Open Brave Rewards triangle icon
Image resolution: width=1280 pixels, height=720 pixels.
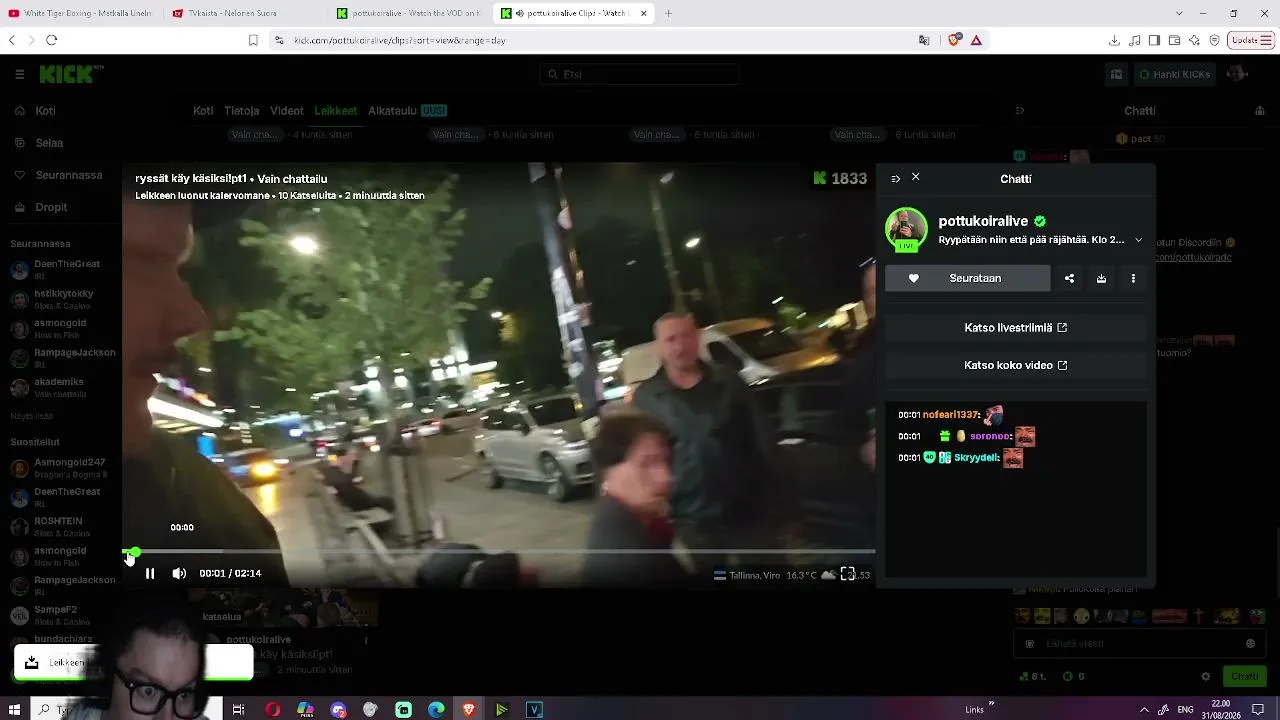click(976, 40)
